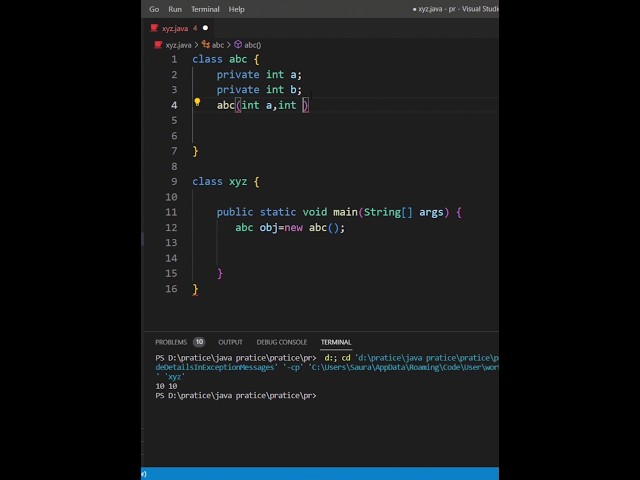Click the window title 'xyz.java - pr'

click(437, 9)
